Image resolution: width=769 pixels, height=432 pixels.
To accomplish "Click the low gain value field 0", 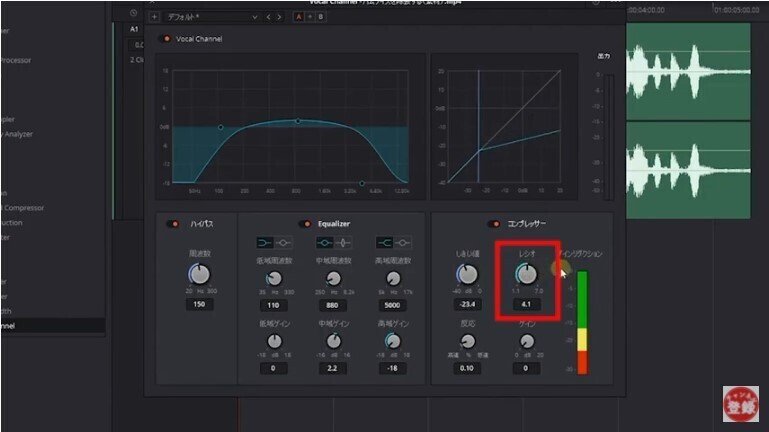I will (273, 368).
